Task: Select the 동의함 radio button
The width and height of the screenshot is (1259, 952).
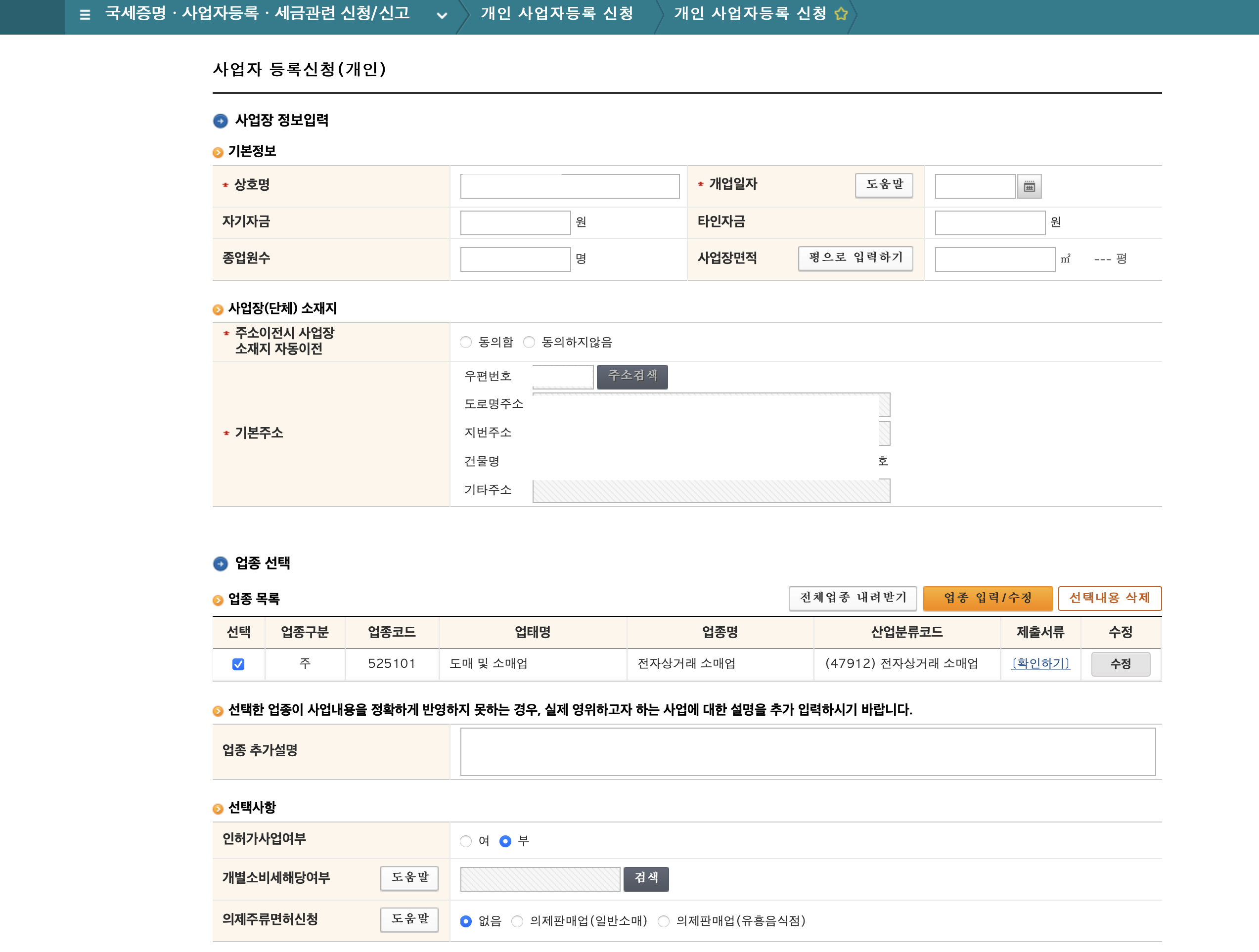Action: pyautogui.click(x=466, y=342)
